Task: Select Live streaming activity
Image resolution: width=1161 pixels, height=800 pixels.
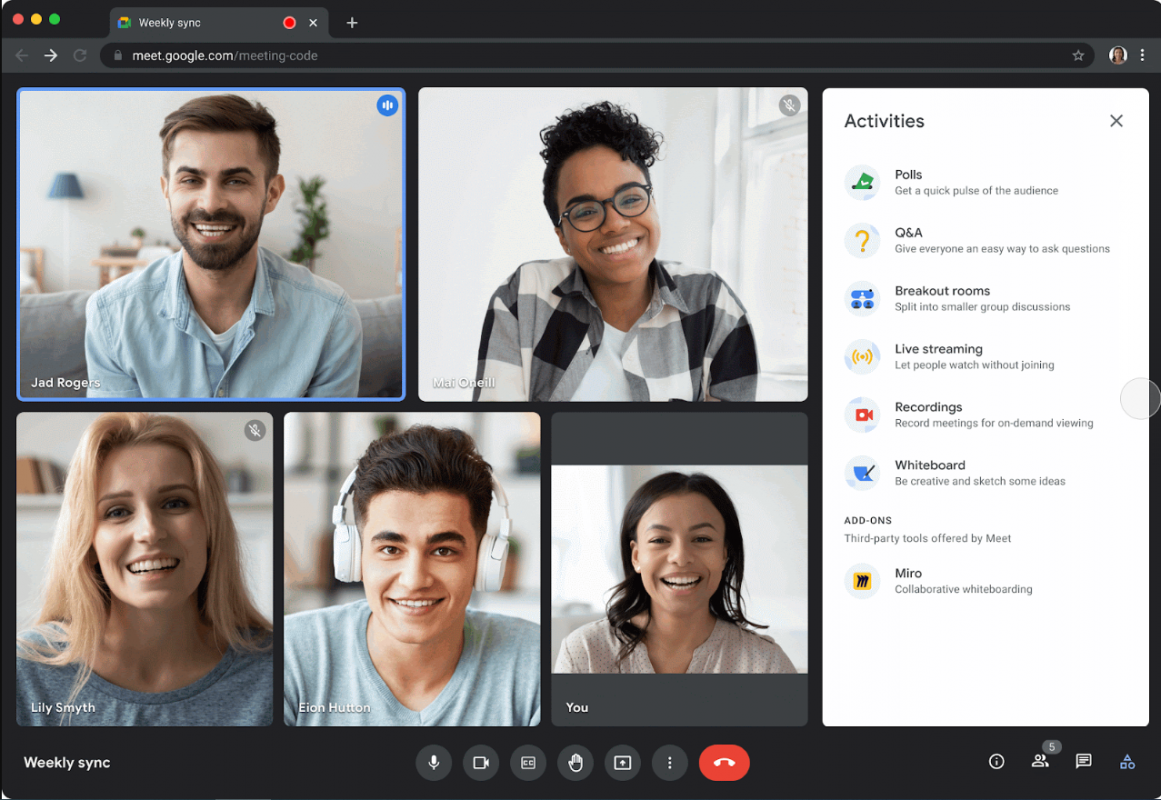Action: pyautogui.click(x=985, y=357)
